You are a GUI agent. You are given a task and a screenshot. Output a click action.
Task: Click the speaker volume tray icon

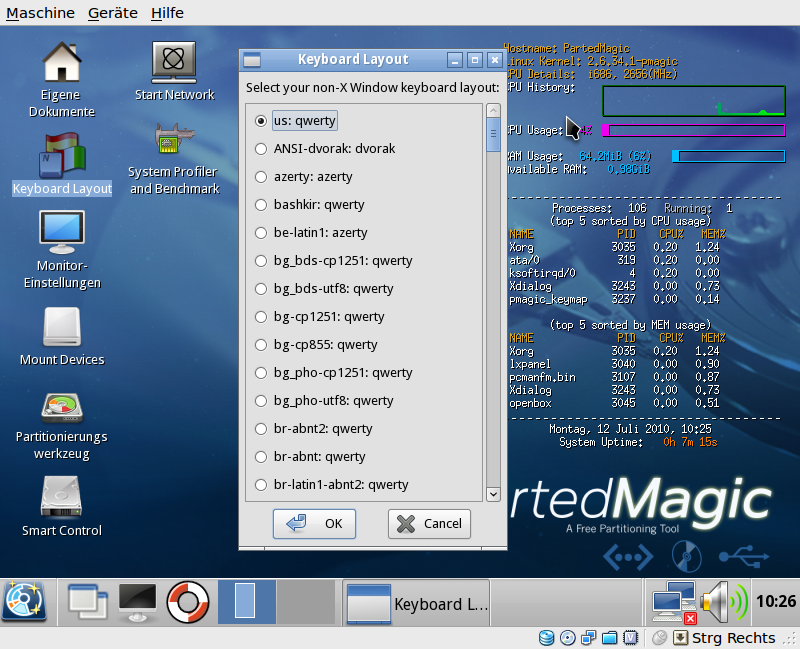[722, 602]
